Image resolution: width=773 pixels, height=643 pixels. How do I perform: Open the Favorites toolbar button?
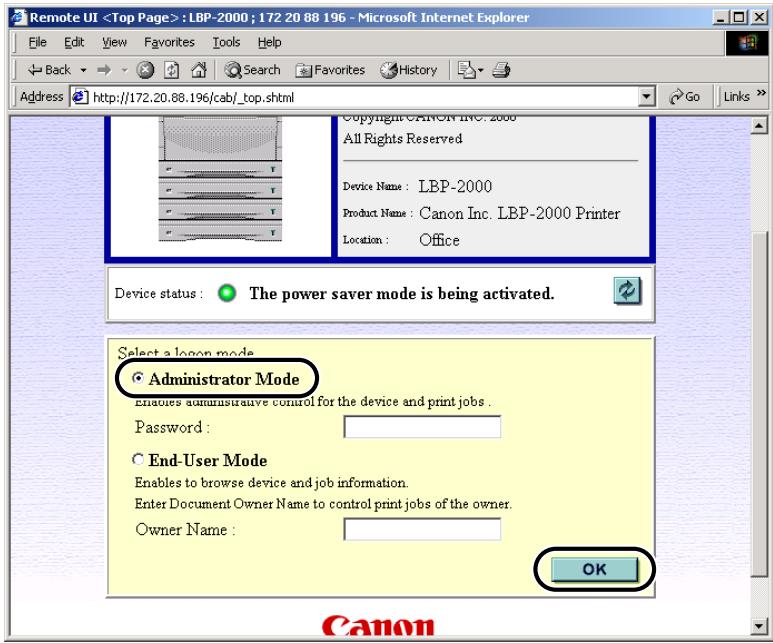point(330,70)
